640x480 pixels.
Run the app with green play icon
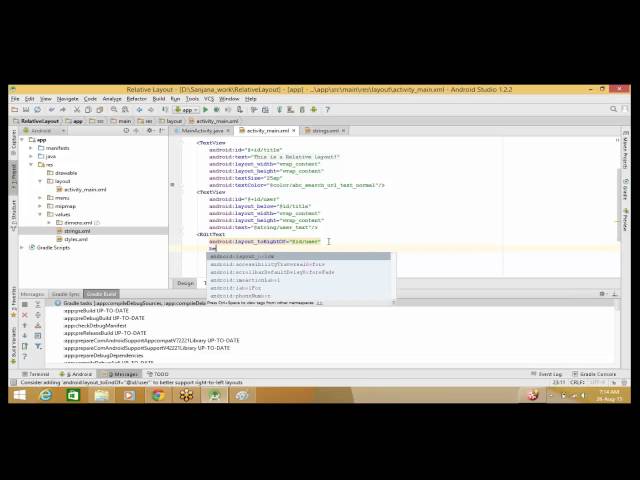coord(206,109)
